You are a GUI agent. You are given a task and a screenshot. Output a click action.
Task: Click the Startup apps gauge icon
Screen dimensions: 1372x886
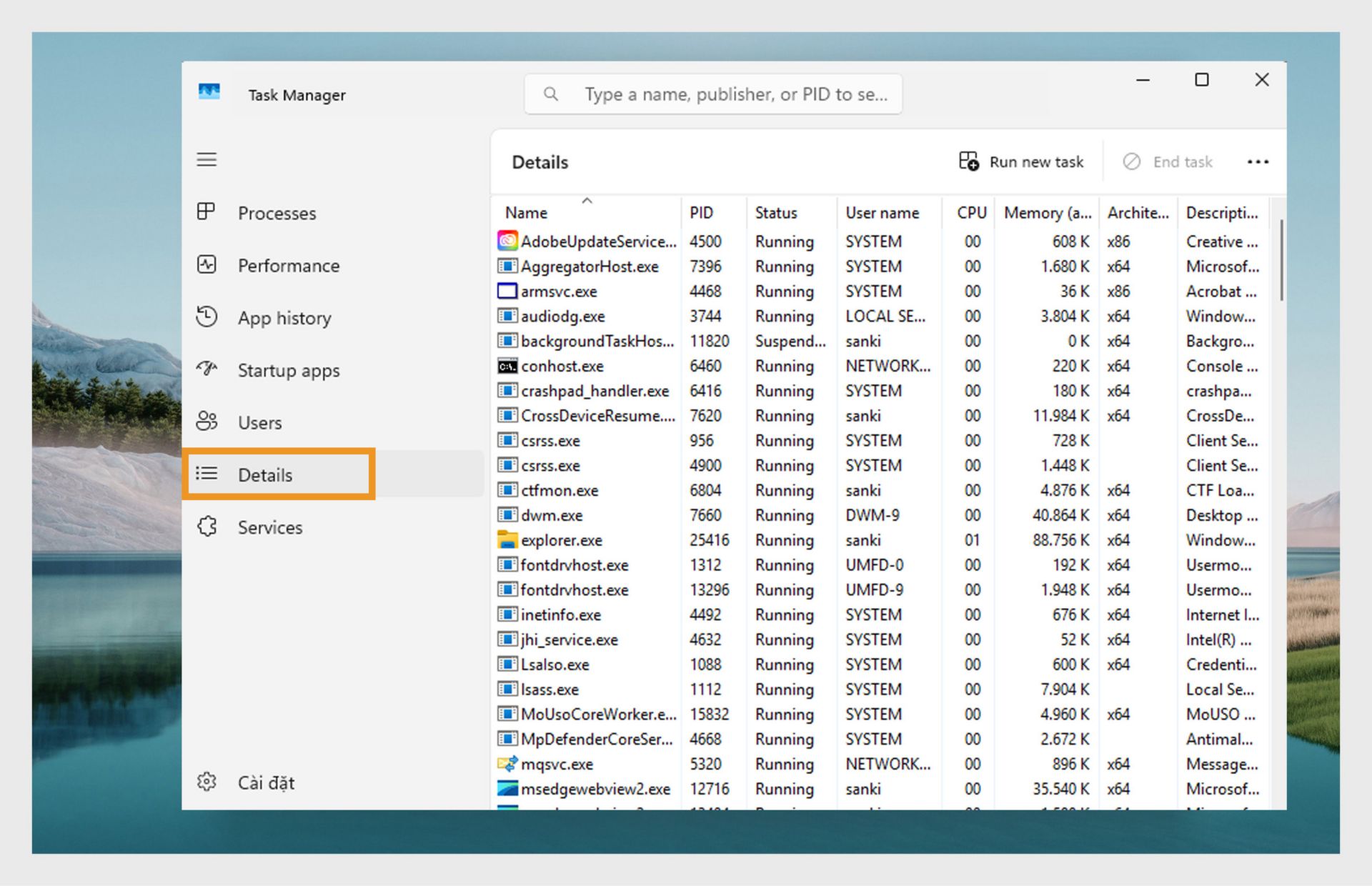207,369
